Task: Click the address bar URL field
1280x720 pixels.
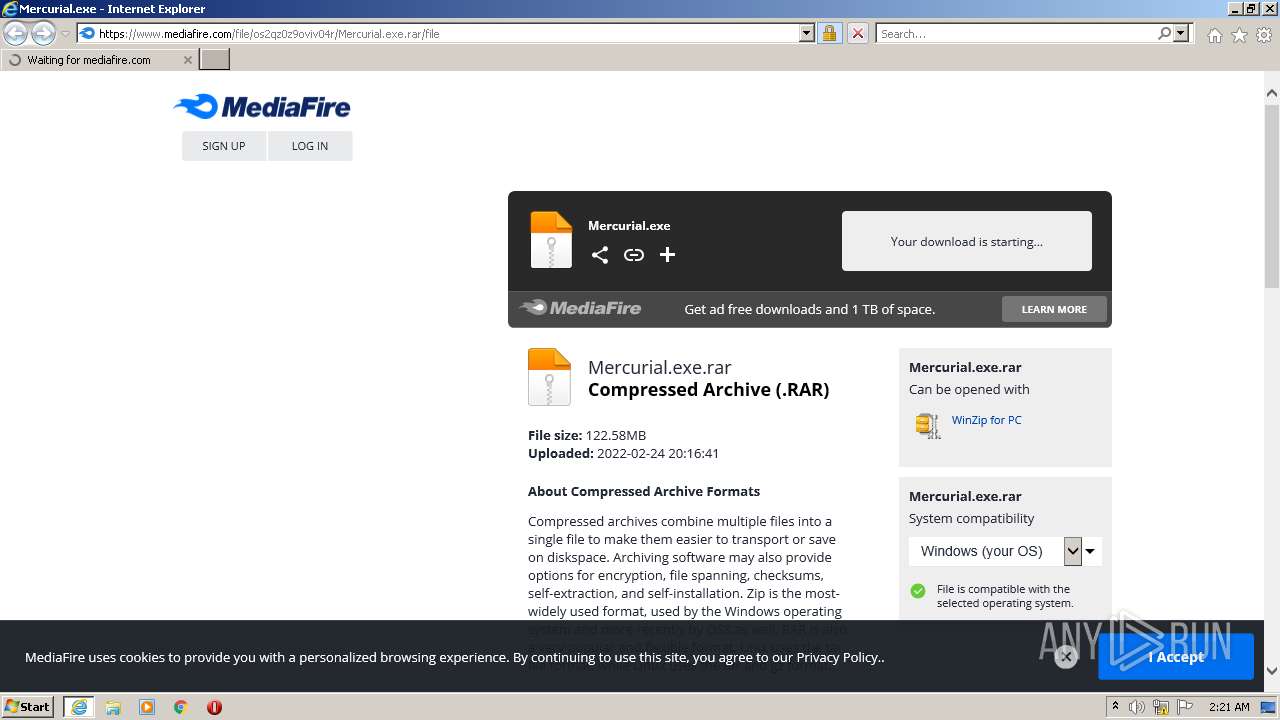Action: tap(447, 33)
